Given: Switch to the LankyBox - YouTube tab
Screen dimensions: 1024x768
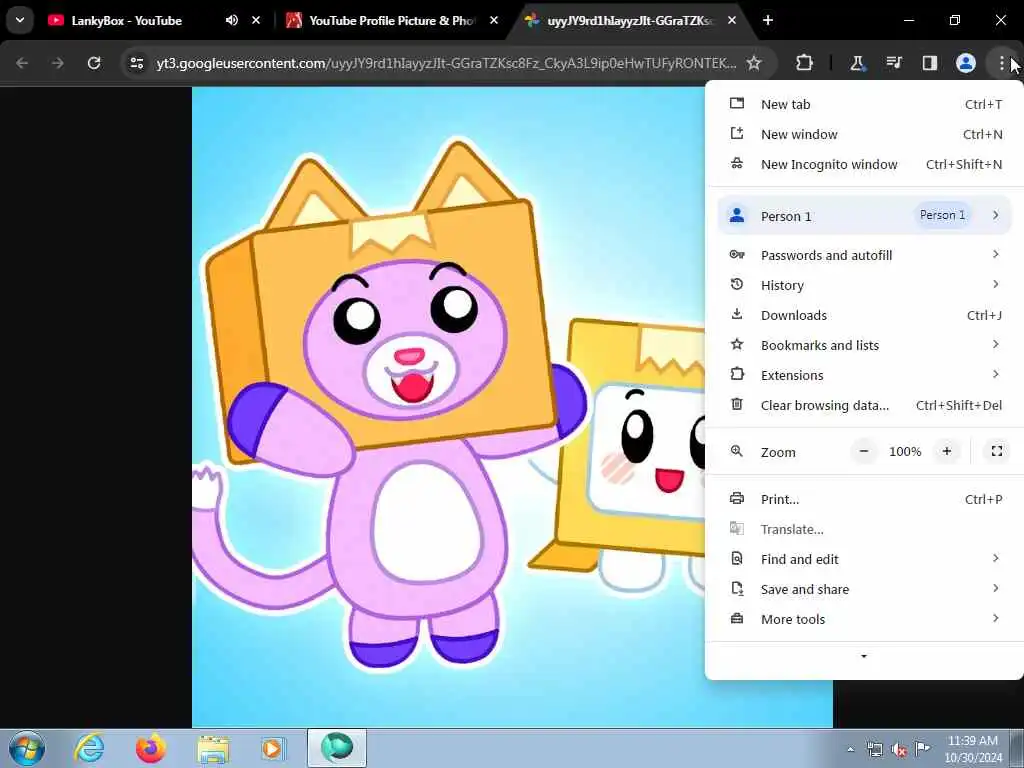Looking at the screenshot, I should [x=127, y=20].
